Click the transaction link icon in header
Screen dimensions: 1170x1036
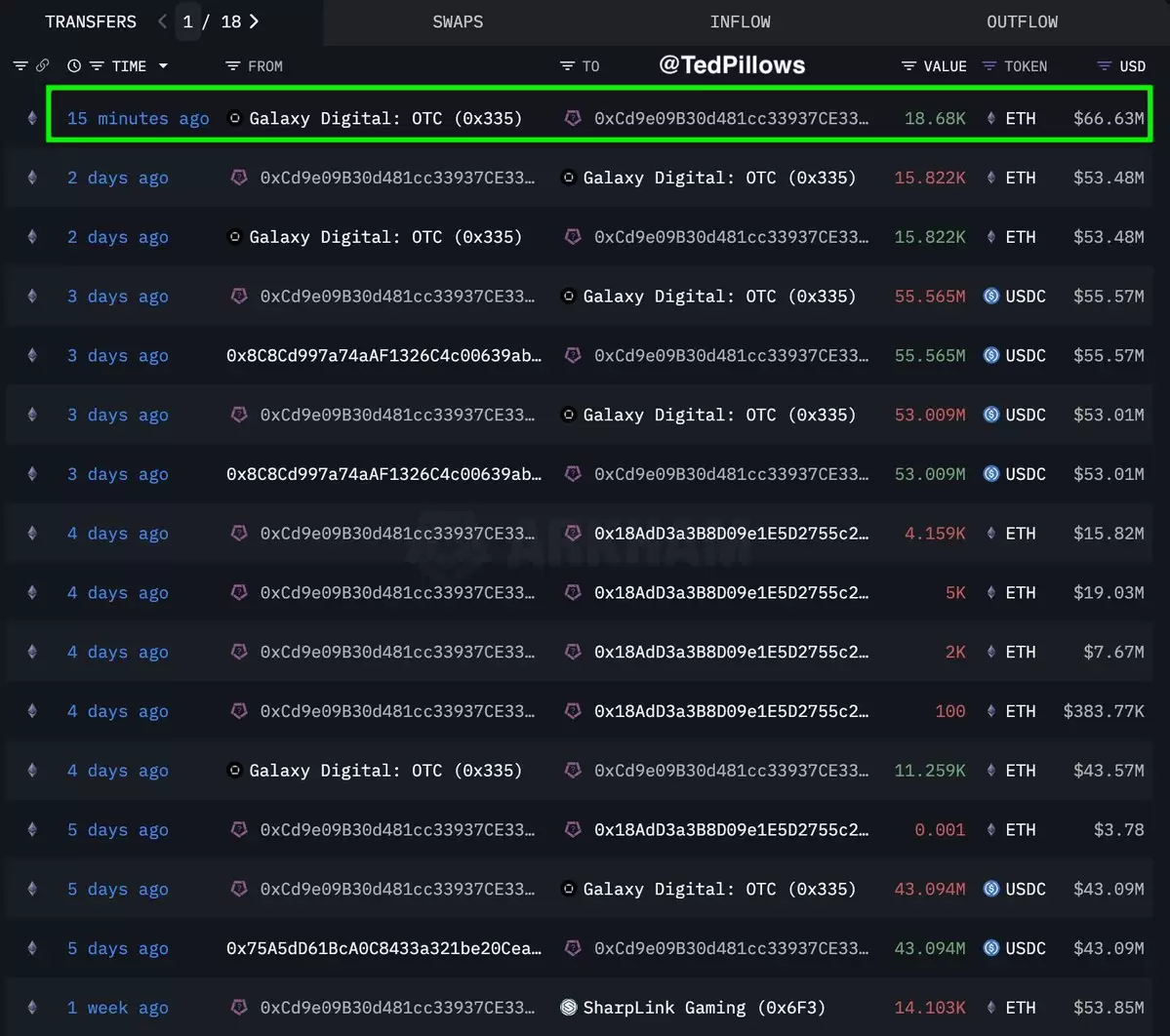[x=43, y=65]
